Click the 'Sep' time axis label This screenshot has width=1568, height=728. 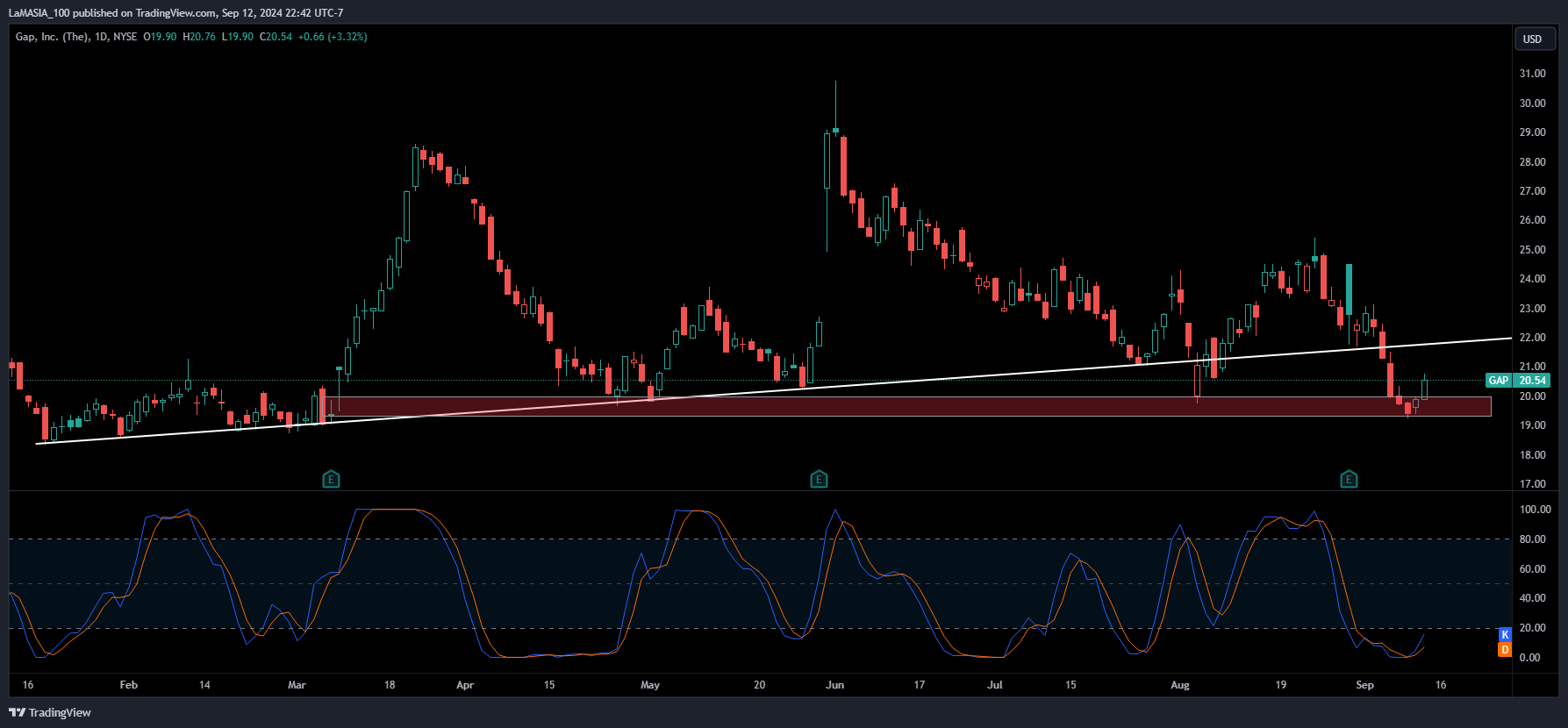tap(1365, 685)
